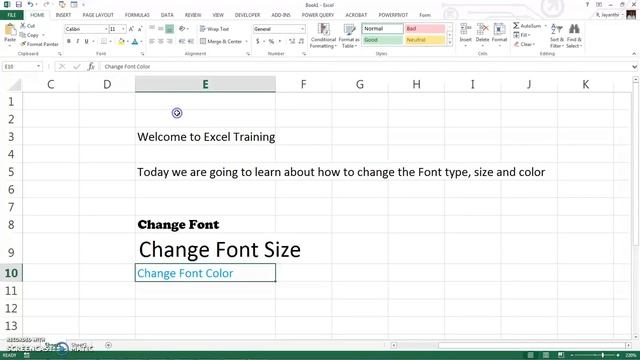
Task: Apply the Font Color A swatch
Action: (x=135, y=41)
